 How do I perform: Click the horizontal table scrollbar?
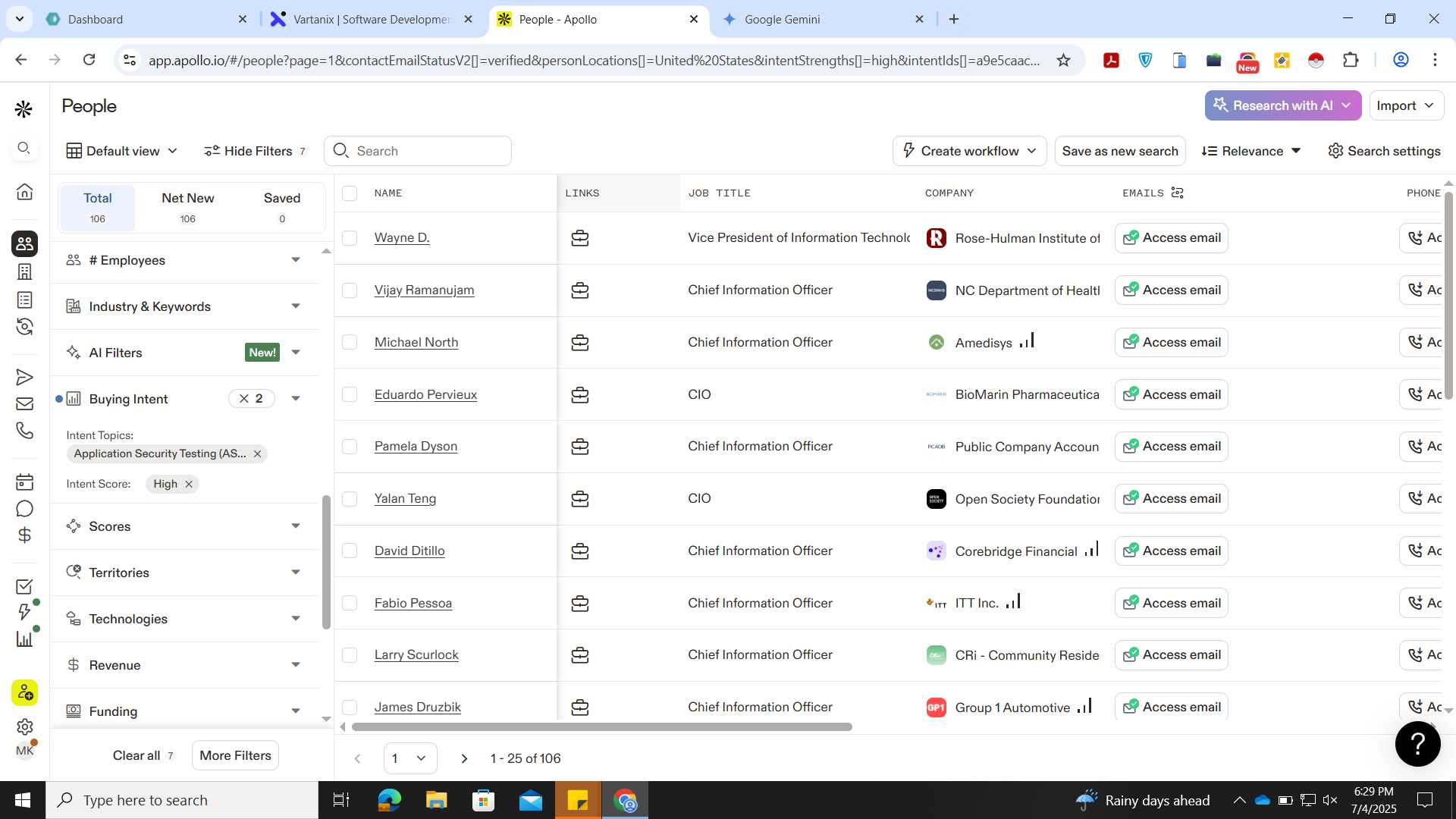pos(601,726)
